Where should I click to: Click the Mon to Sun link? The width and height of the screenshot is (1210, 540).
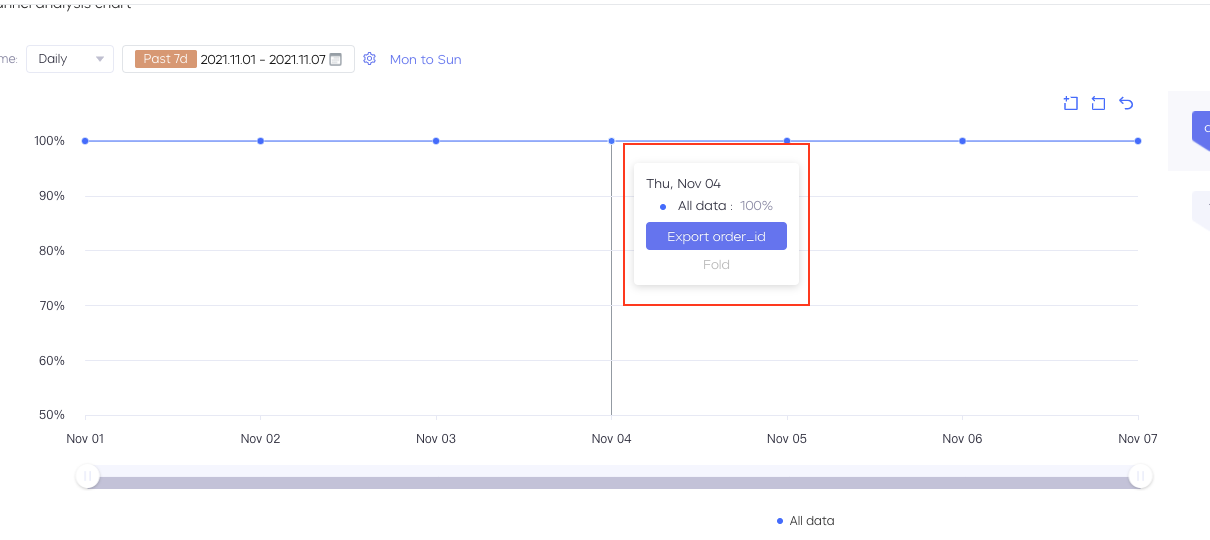click(x=426, y=60)
